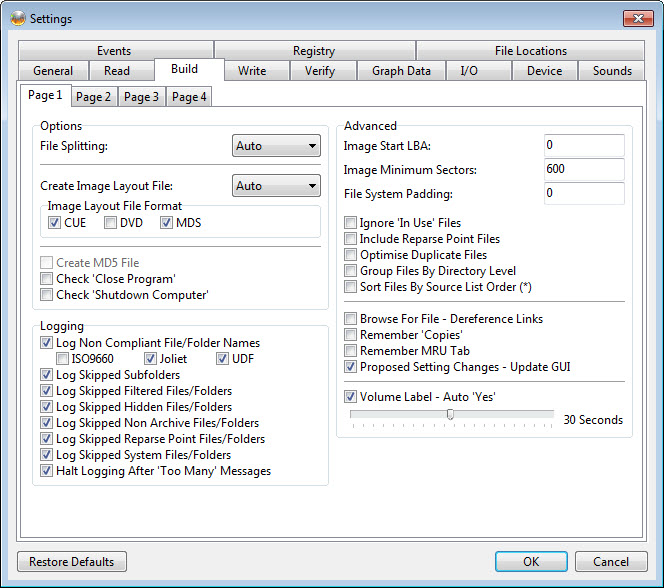Uncheck the CUE layout format
Viewport: 664px width, 588px height.
[54, 222]
